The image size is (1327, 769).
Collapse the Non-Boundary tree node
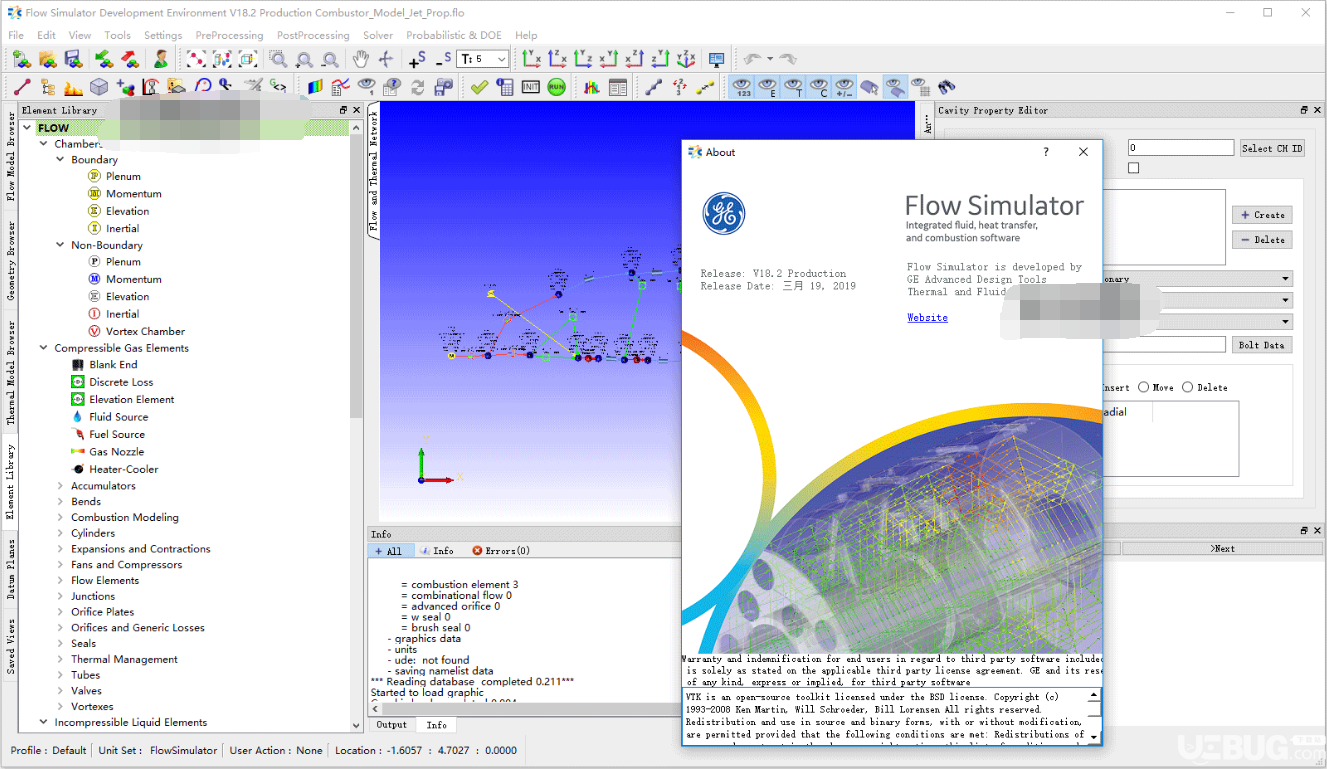click(x=60, y=245)
